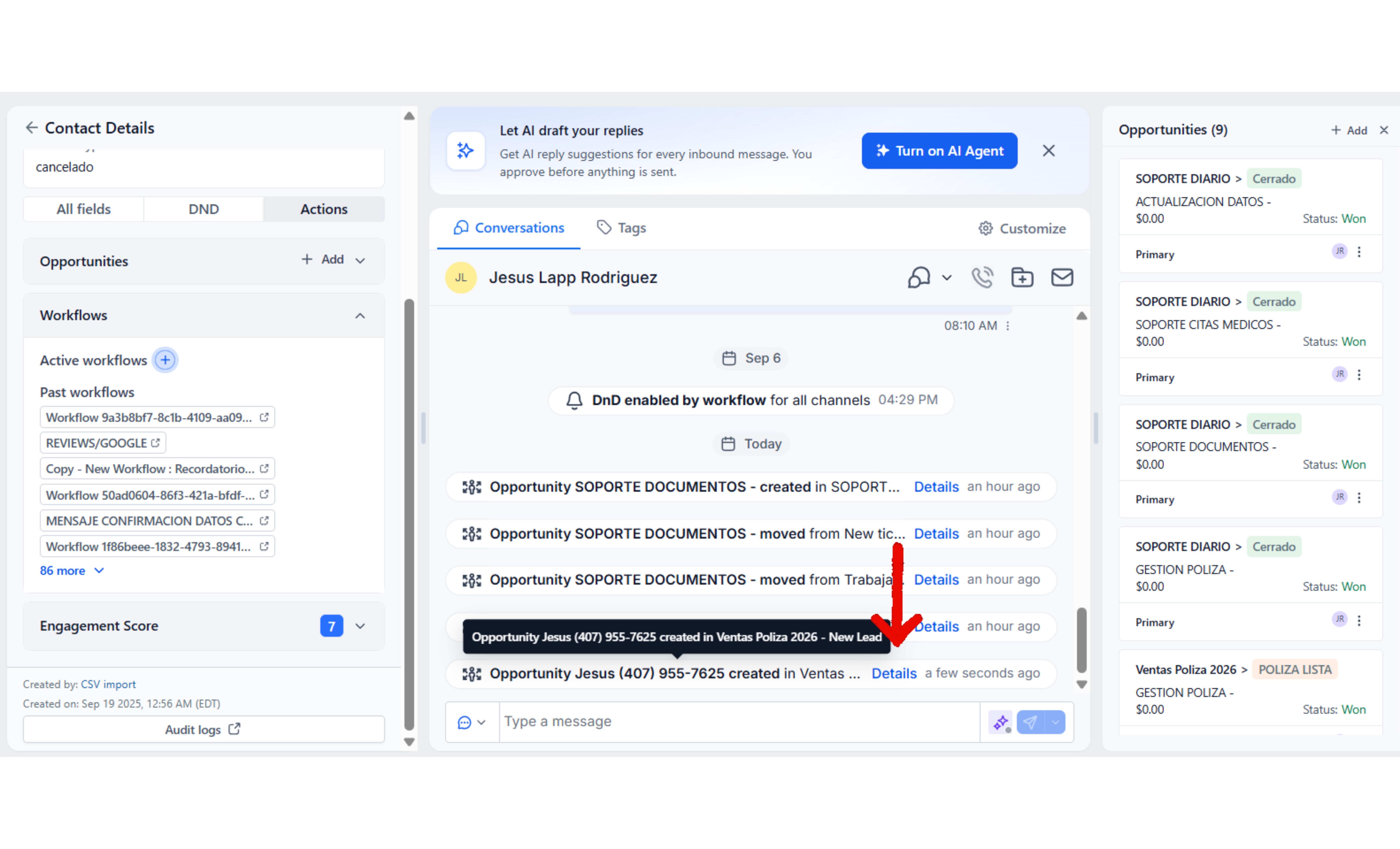Open external link for REVIEWS/GOOGLE workflow
This screenshot has height=849, width=1400.
click(156, 443)
